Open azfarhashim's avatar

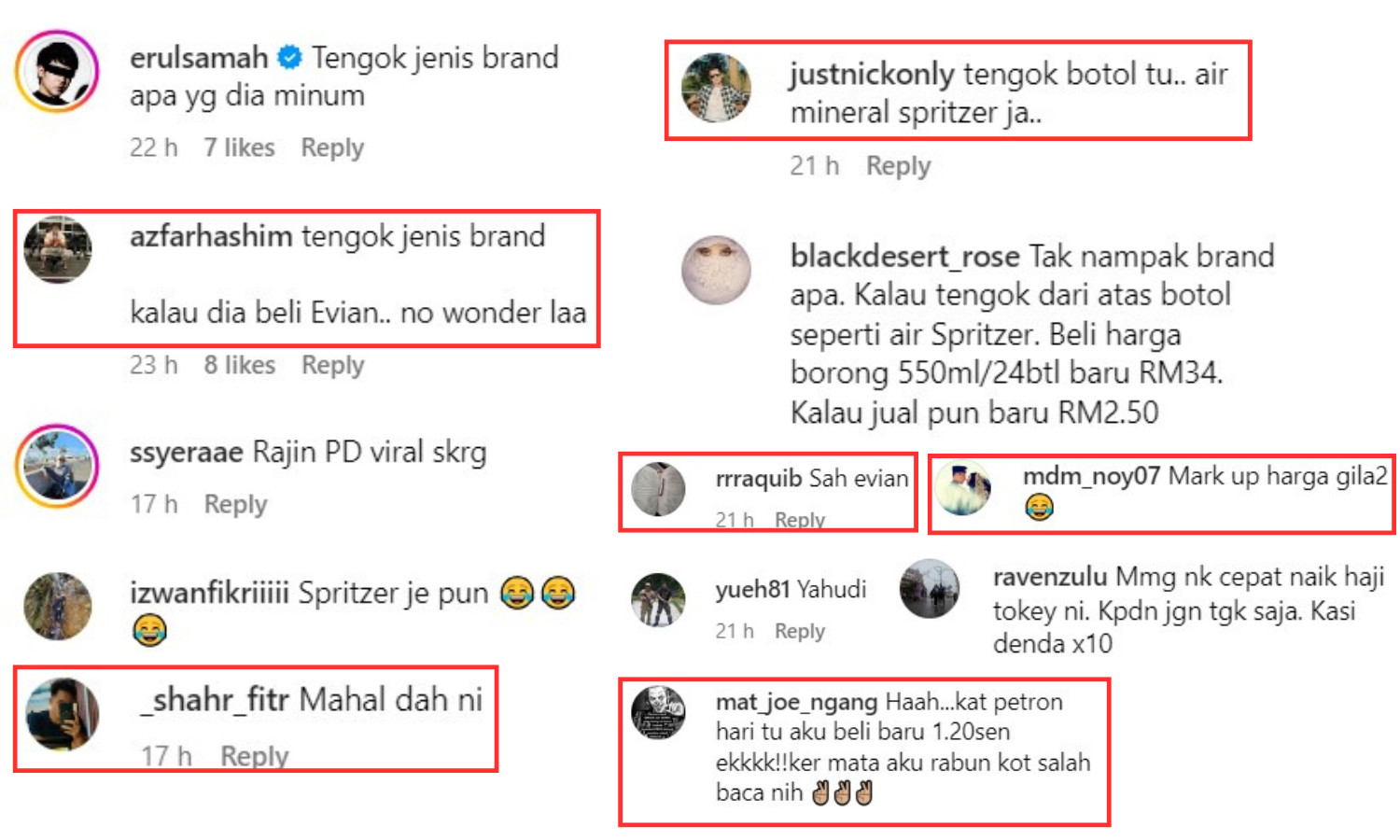(x=58, y=249)
